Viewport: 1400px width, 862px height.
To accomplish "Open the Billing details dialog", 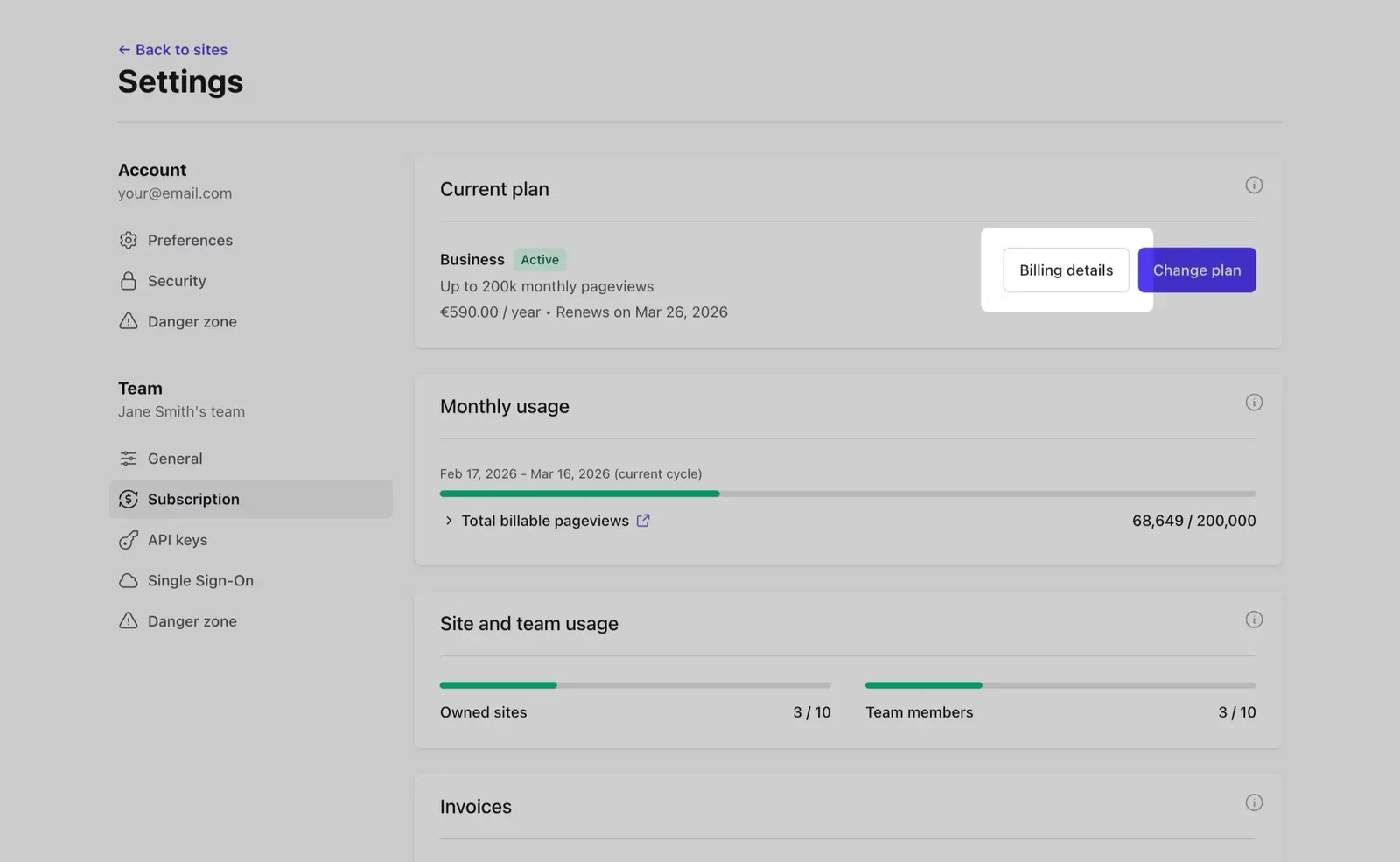I will 1065,270.
